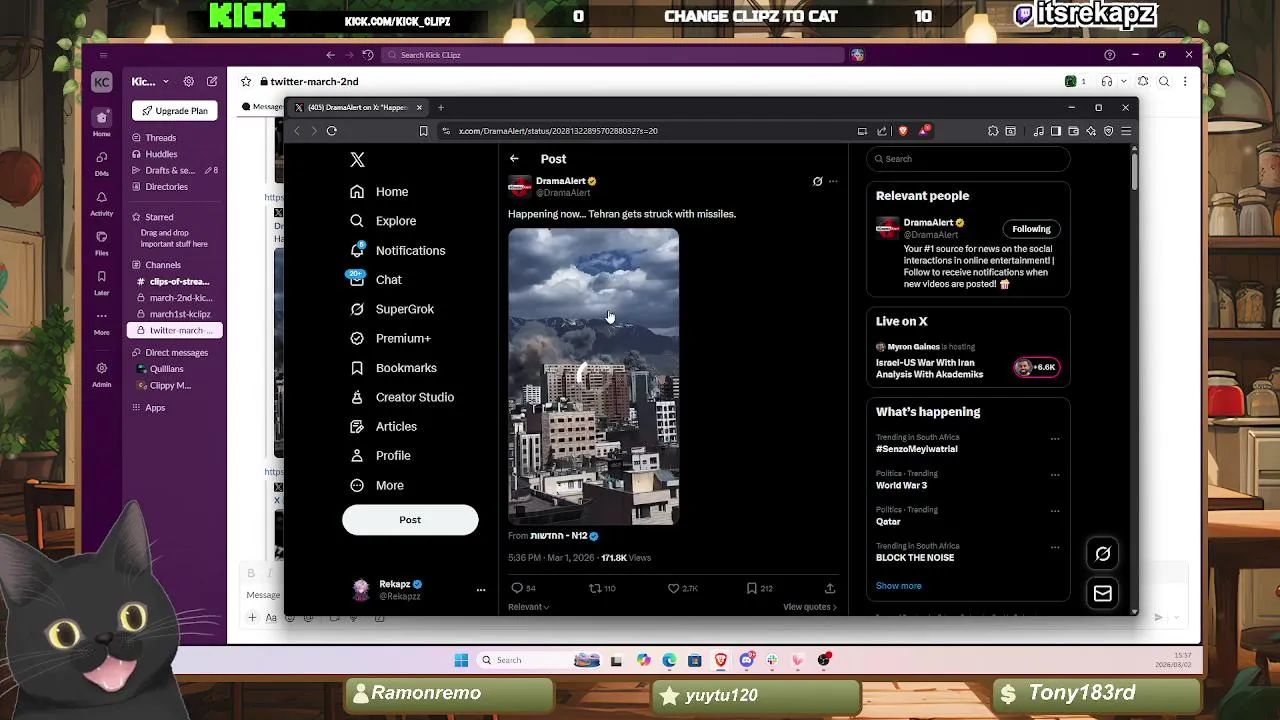Toggle Following button for DramaAlert
This screenshot has width=1280, height=720.
(1031, 229)
